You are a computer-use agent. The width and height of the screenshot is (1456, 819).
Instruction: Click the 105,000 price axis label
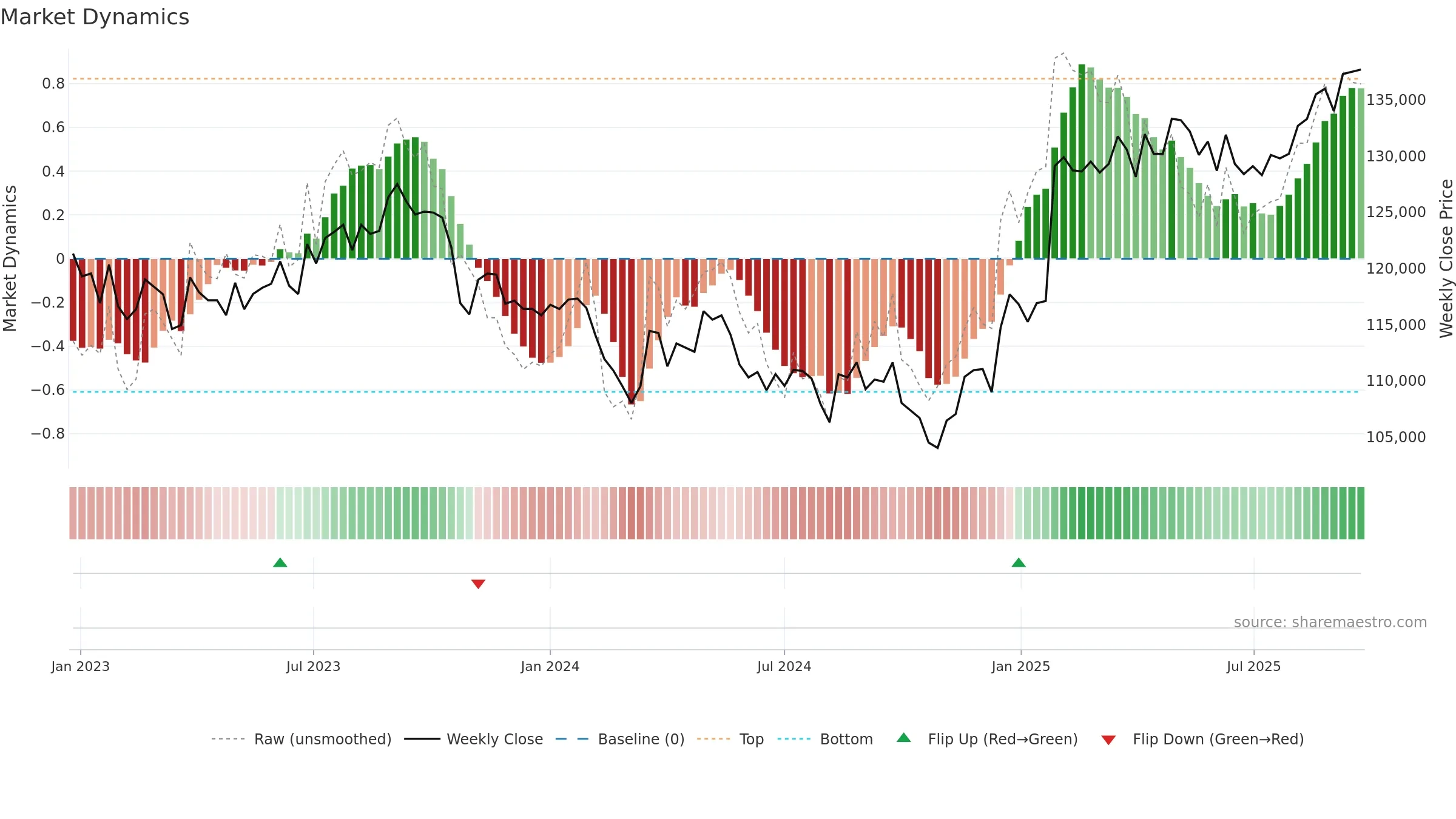coord(1396,437)
